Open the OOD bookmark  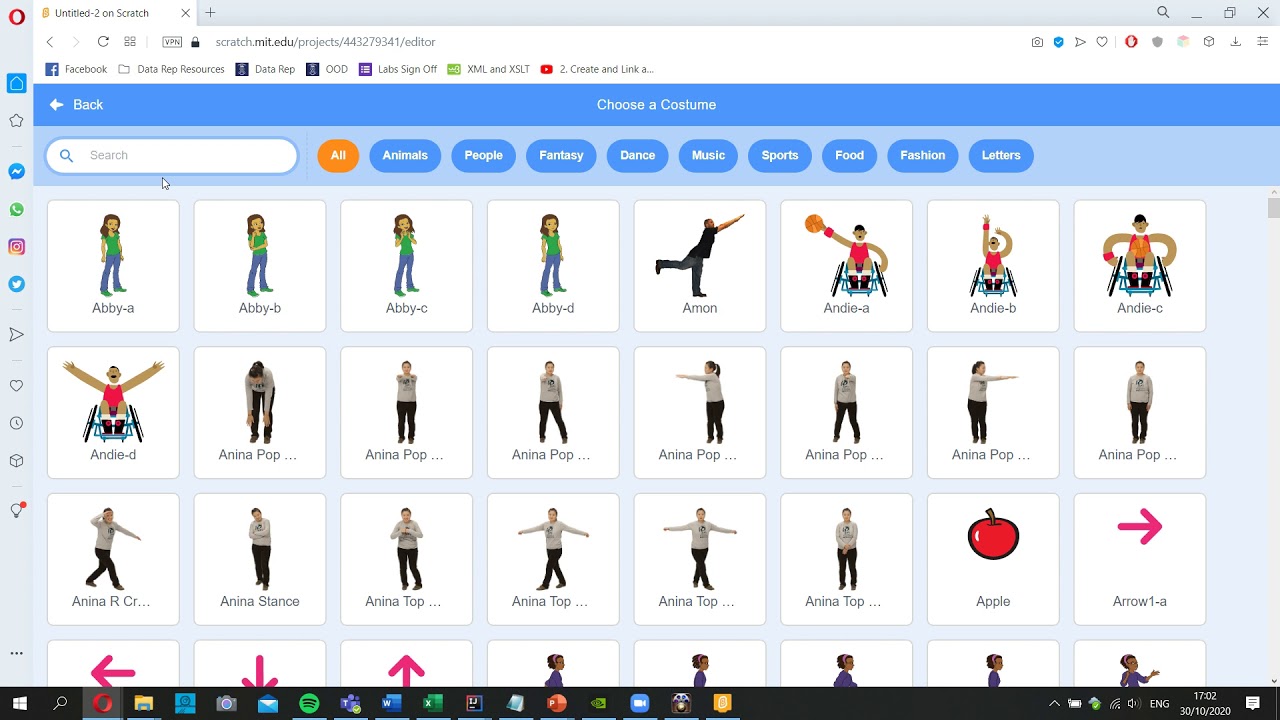click(327, 69)
